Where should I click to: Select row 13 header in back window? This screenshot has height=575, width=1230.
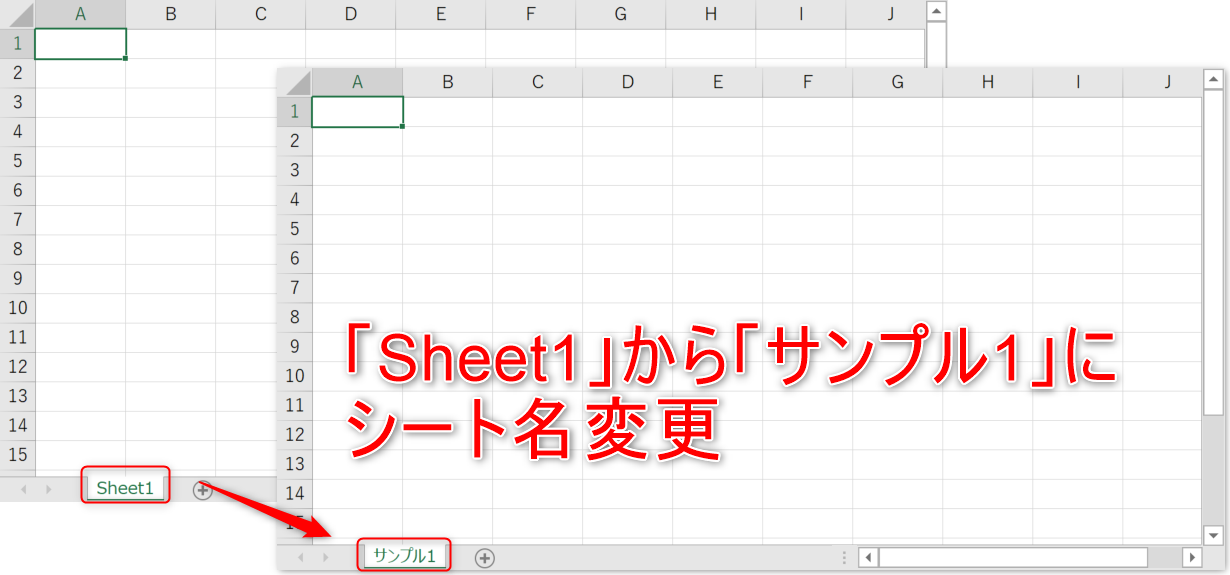point(17,396)
